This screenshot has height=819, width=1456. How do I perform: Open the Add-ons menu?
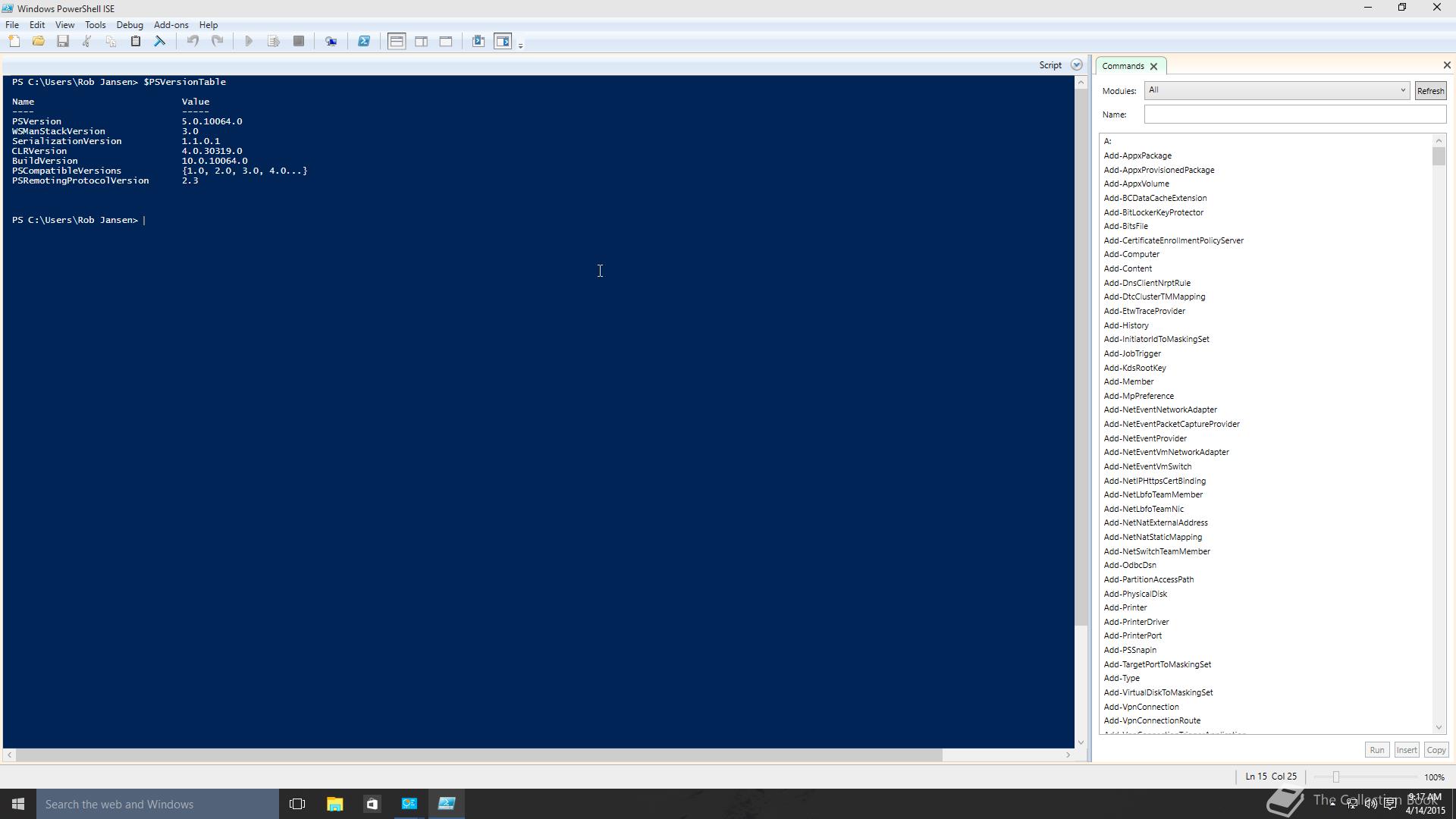[x=171, y=25]
